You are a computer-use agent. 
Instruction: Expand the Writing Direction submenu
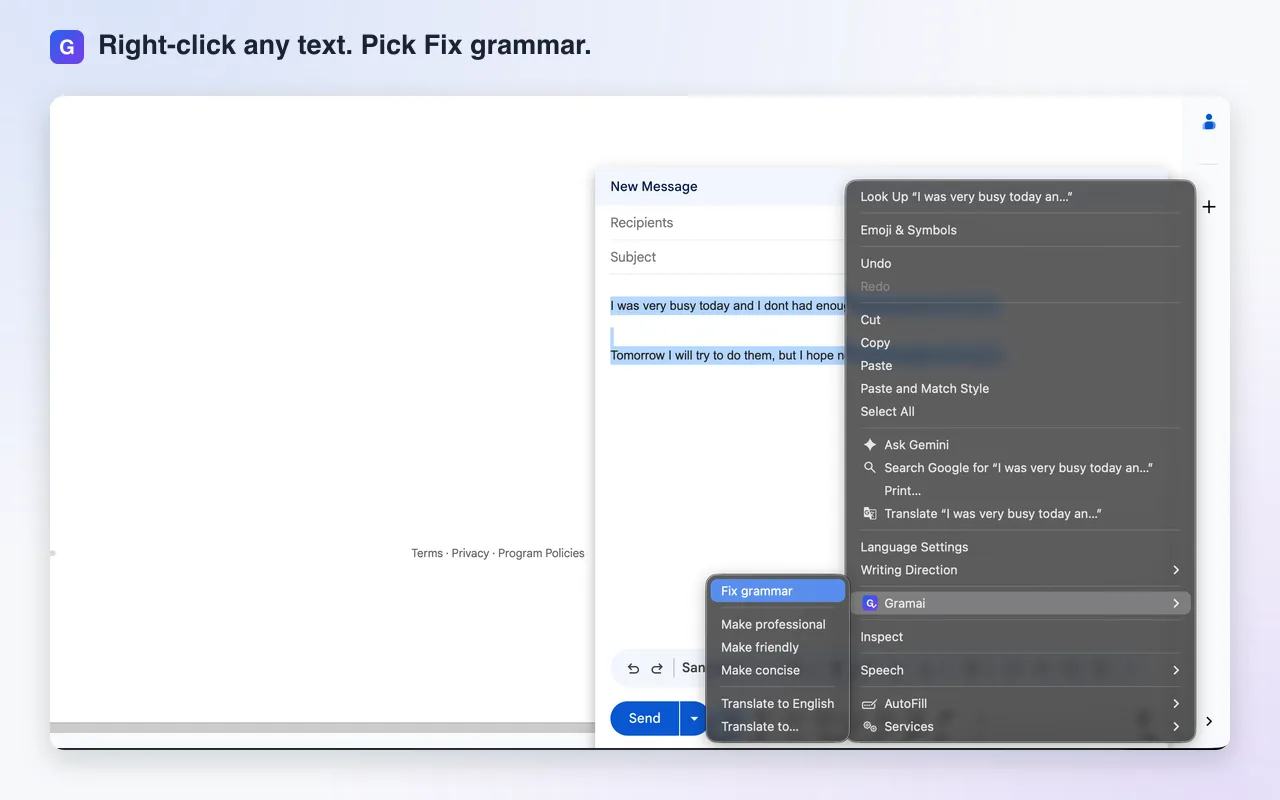(1176, 570)
